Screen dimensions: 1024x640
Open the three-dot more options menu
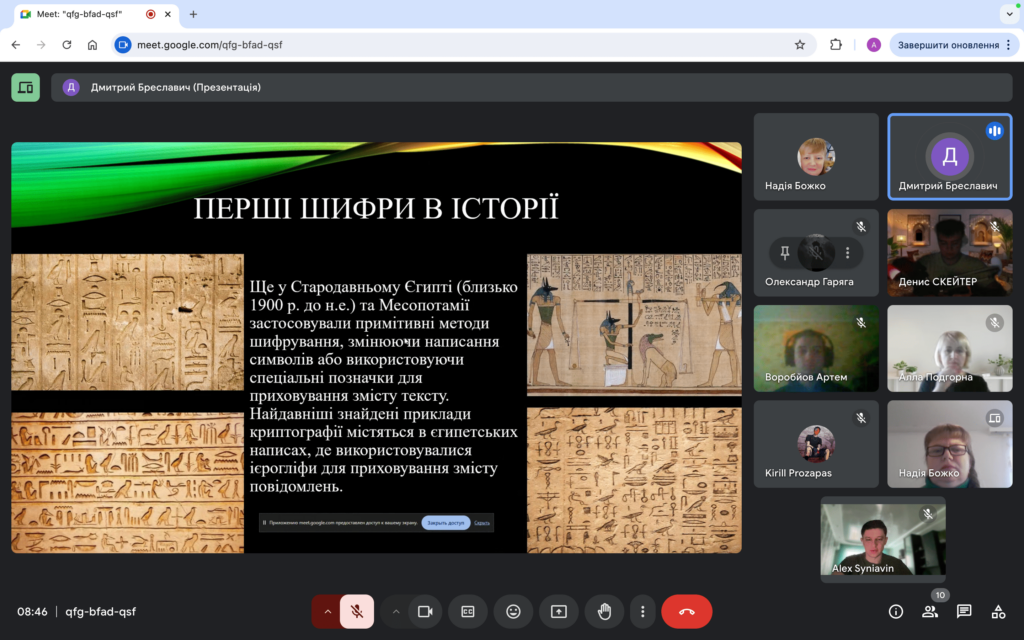click(x=643, y=611)
